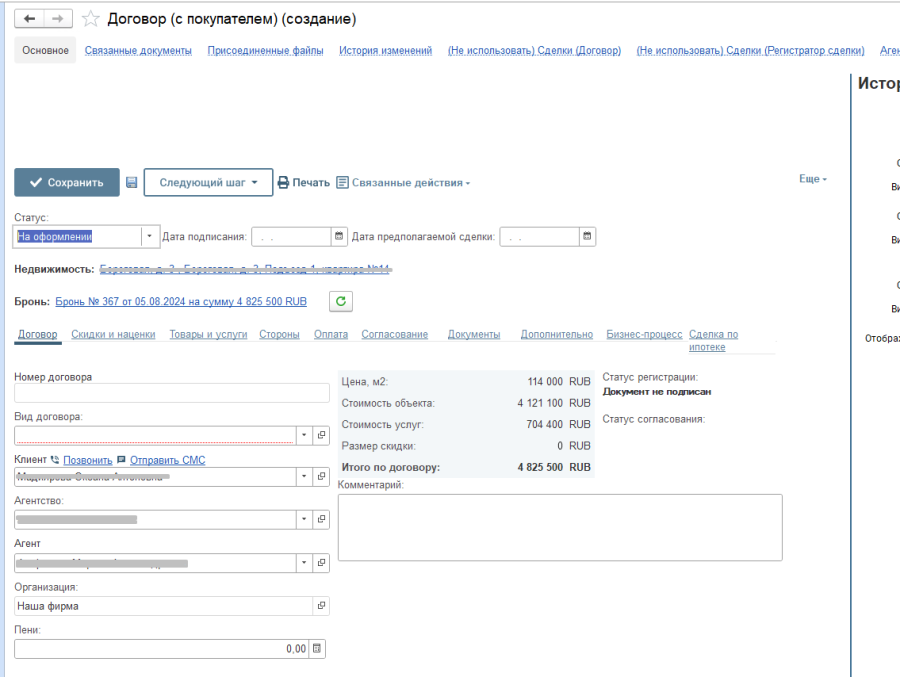Open calendar for Дата предполагаемой сделки
This screenshot has width=900, height=677.
[587, 237]
